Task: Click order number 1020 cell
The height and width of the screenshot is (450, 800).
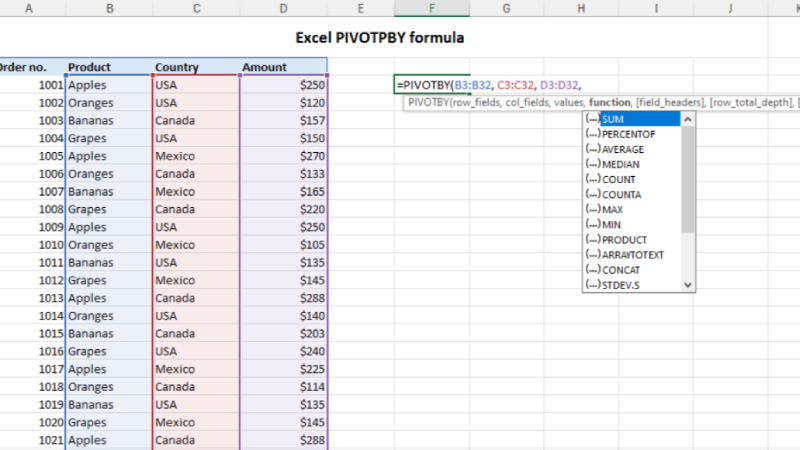Action: [x=33, y=422]
